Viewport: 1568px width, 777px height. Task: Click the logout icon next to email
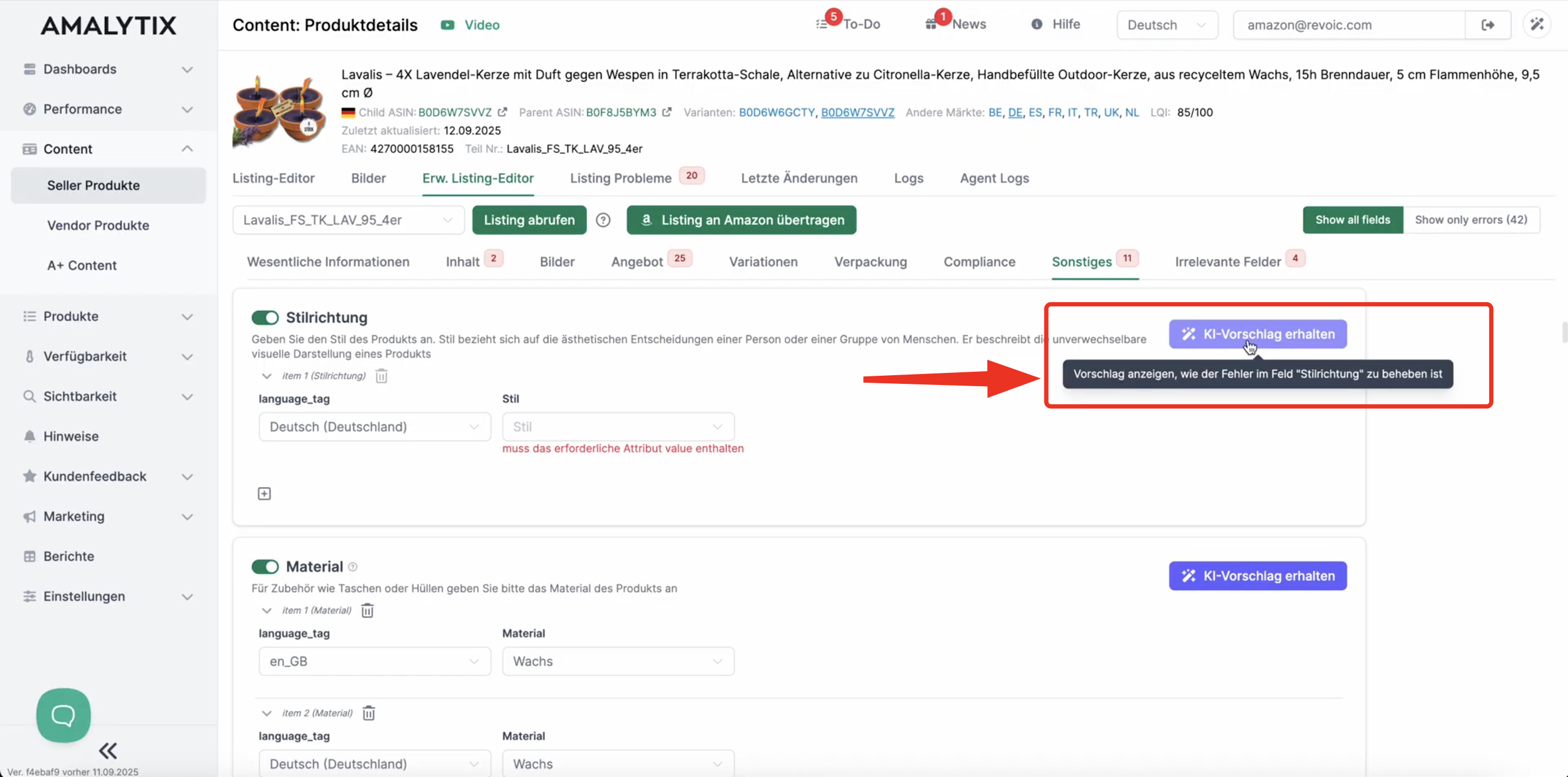(x=1488, y=25)
